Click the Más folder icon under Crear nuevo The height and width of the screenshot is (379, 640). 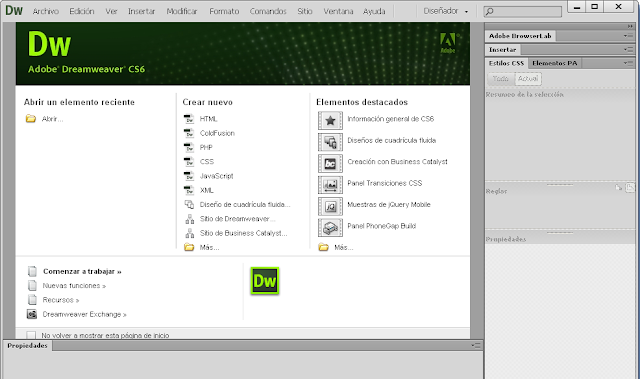pyautogui.click(x=189, y=247)
